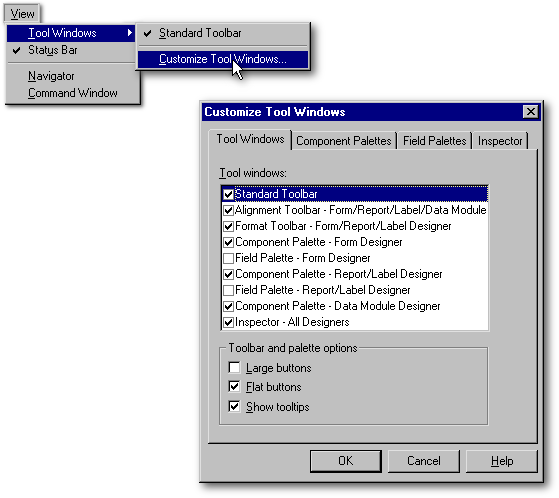
Task: Select Customize Tool Windows menu item
Action: [223, 59]
